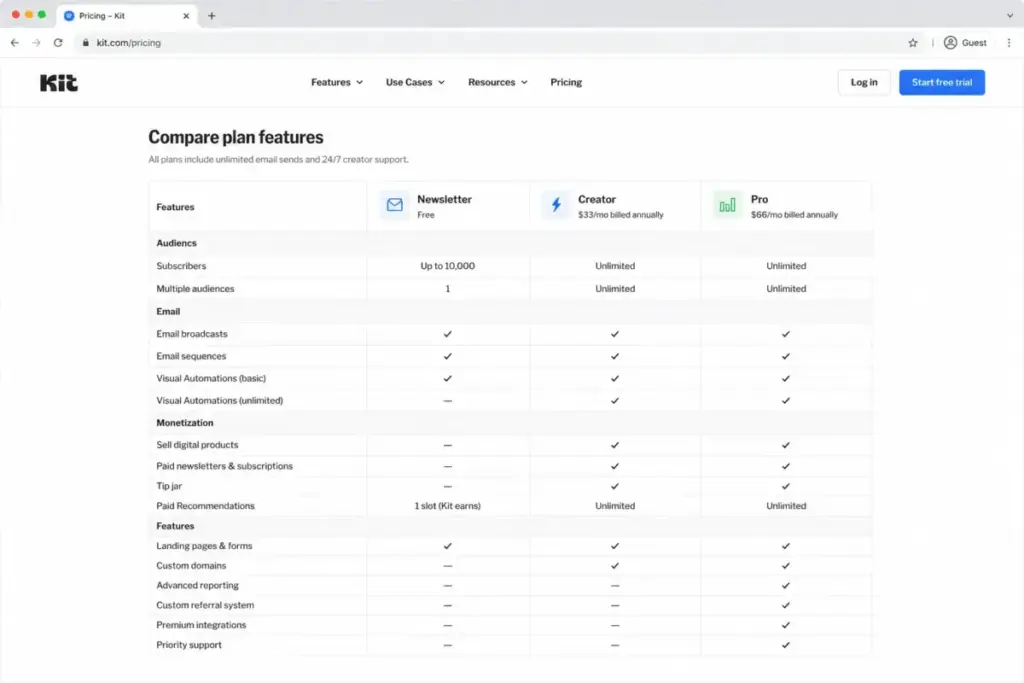The image size is (1024, 683).
Task: Click the Priority support label
Action: [189, 644]
